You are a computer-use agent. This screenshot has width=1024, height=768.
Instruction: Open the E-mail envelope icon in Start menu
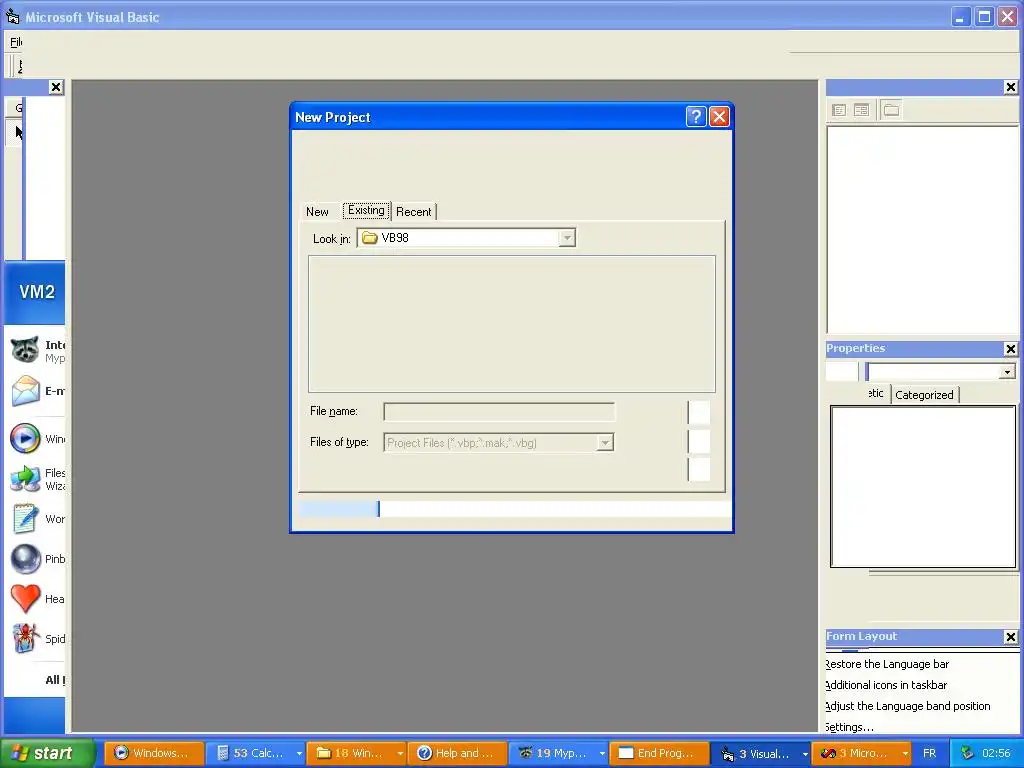(25, 391)
